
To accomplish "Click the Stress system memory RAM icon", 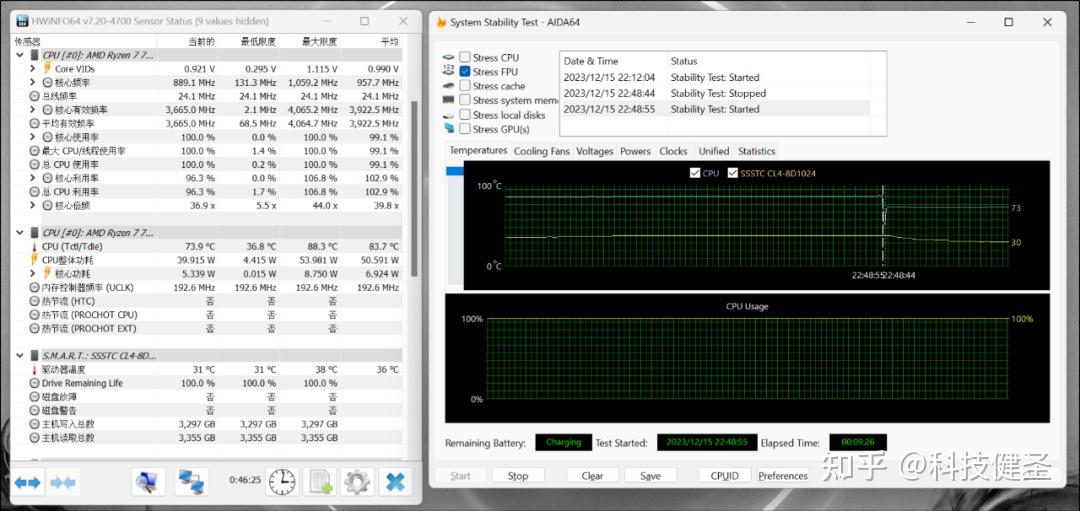I will pos(449,101).
